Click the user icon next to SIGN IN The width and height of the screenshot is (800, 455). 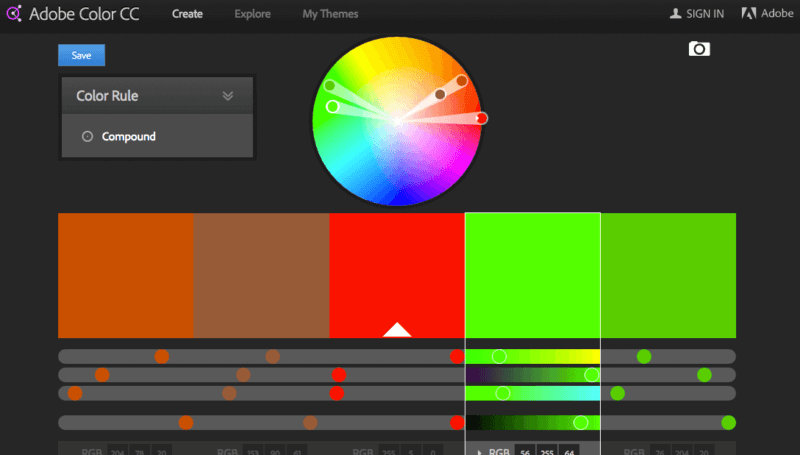676,15
